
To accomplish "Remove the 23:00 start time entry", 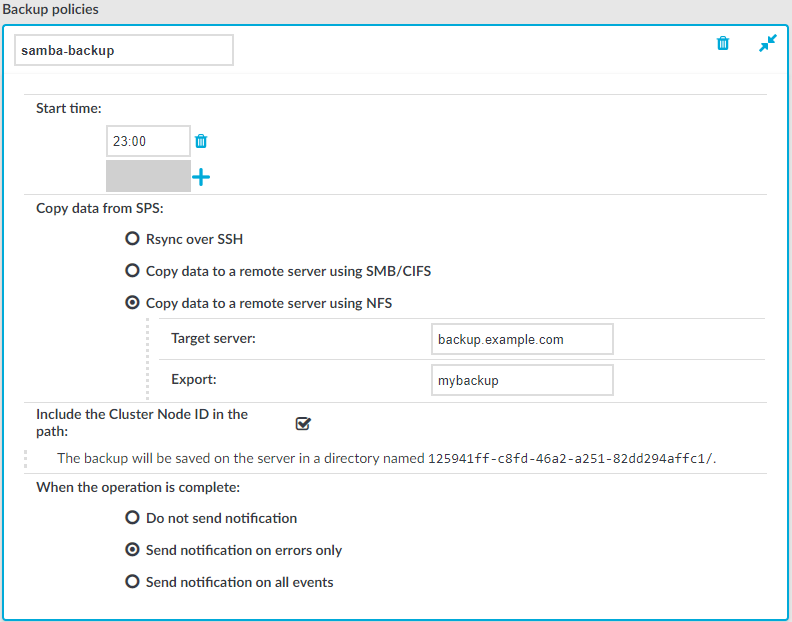I will coord(201,141).
